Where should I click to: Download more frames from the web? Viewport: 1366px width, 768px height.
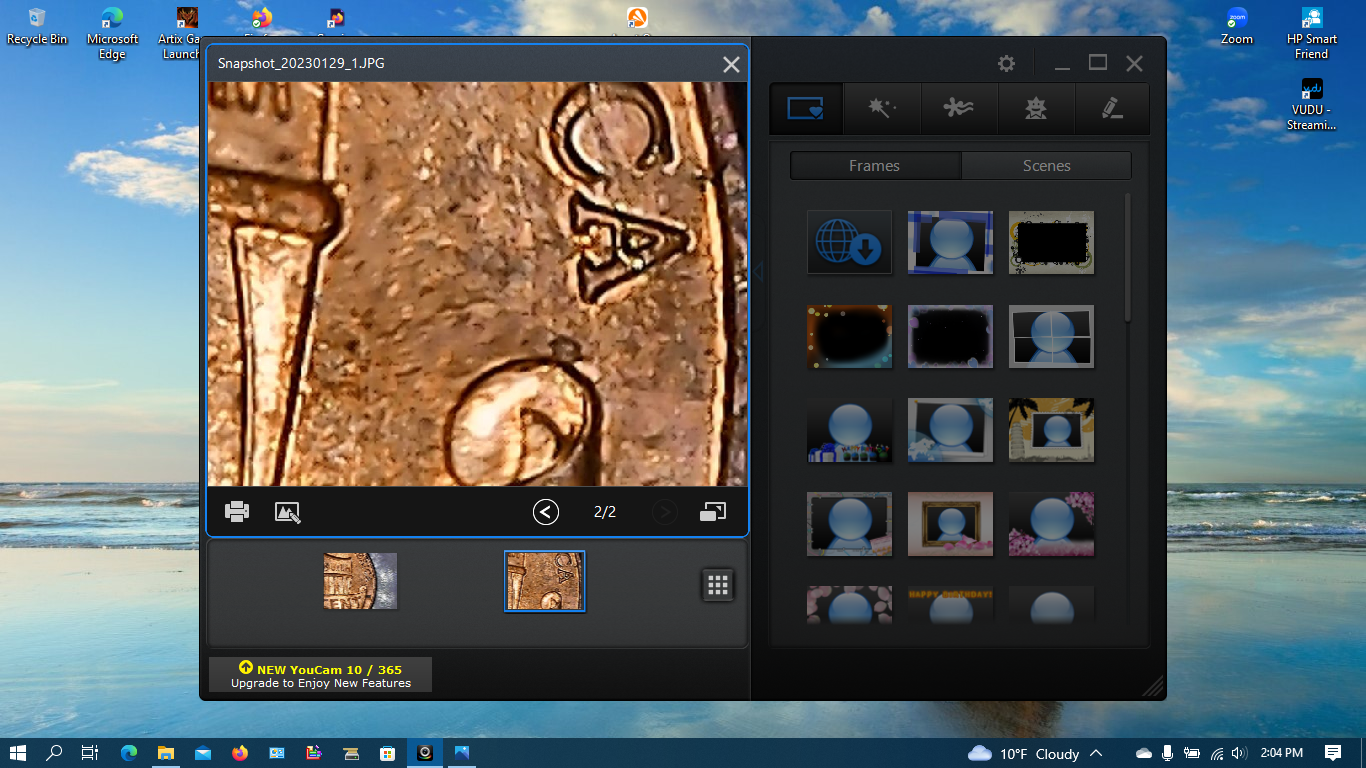click(849, 242)
